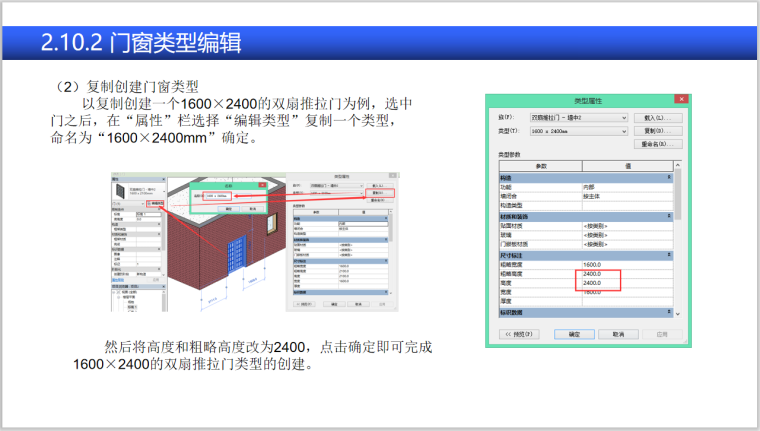Collapse the 尺寸标注 parameter group
760x431 pixels.
(x=670, y=255)
